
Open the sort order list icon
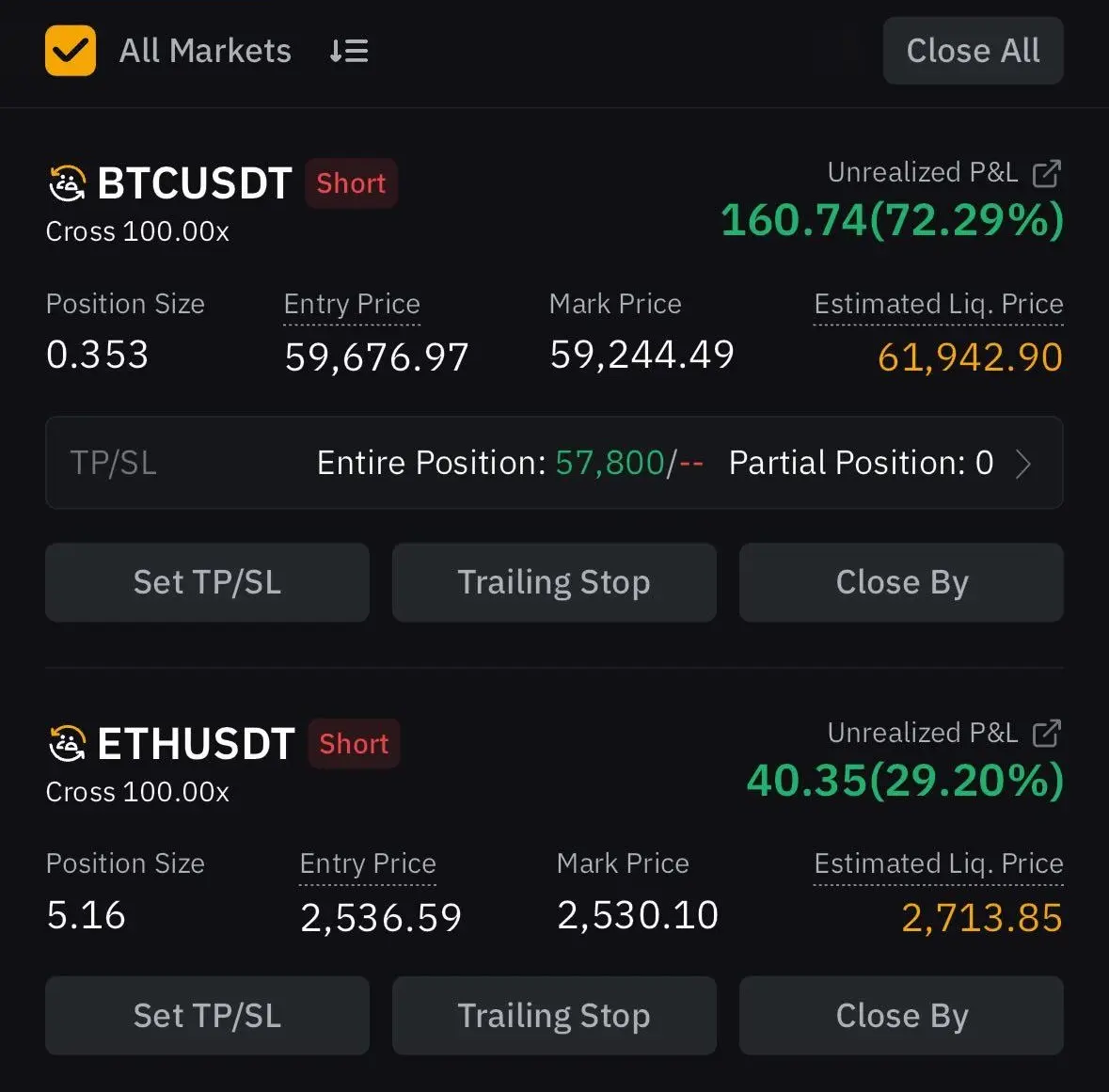click(349, 51)
